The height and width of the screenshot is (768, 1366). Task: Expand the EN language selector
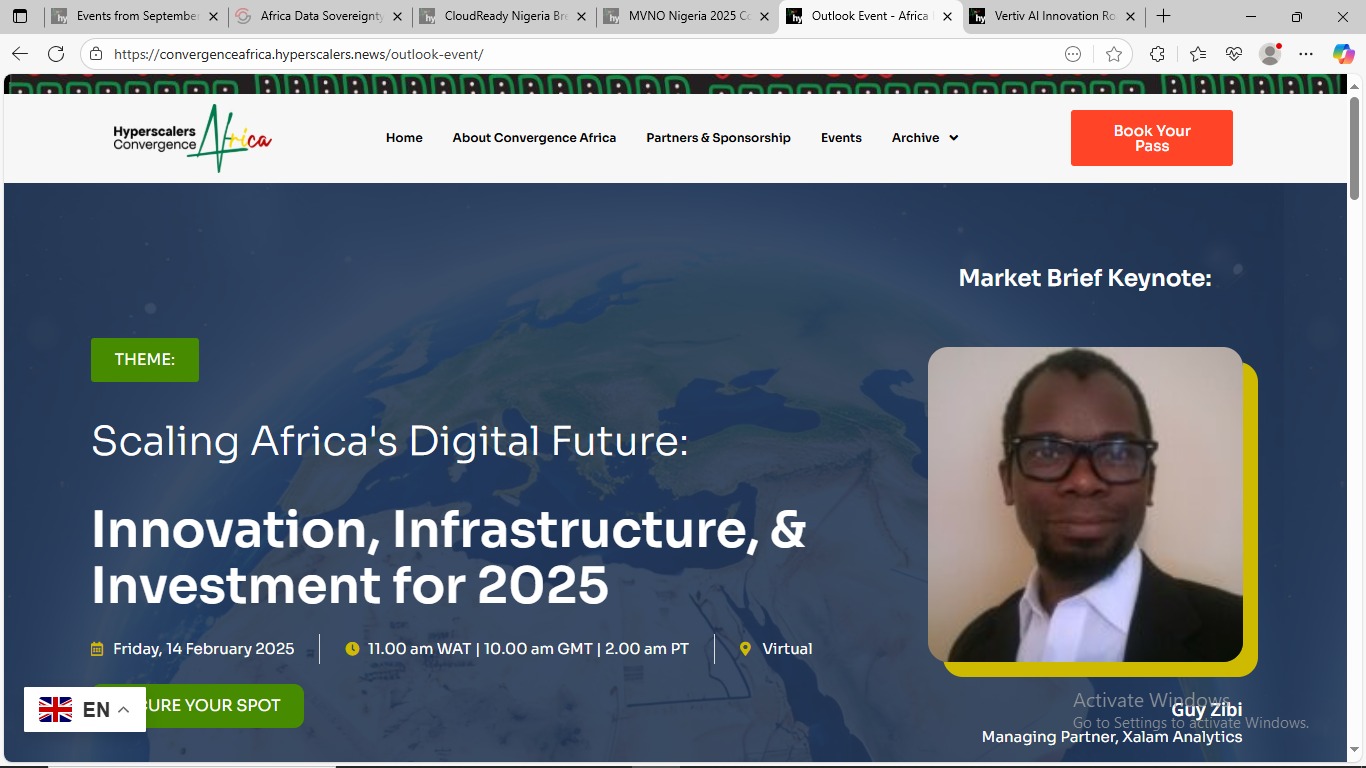pos(85,710)
